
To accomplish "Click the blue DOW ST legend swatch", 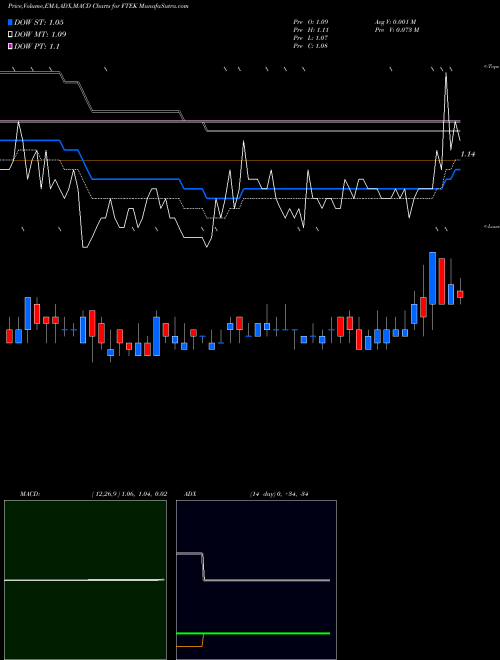I will click(10, 22).
